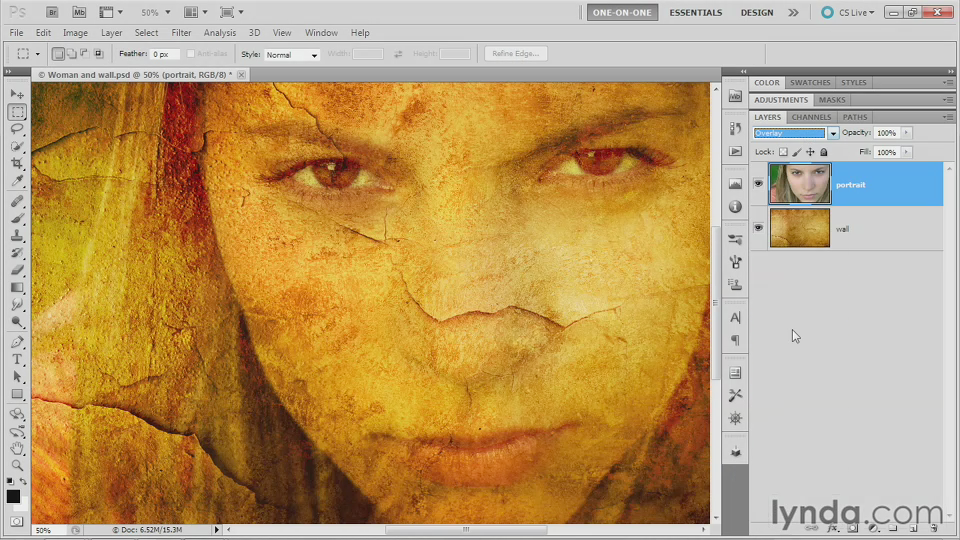Select the Move tool
Viewport: 960px width, 540px height.
pos(17,94)
